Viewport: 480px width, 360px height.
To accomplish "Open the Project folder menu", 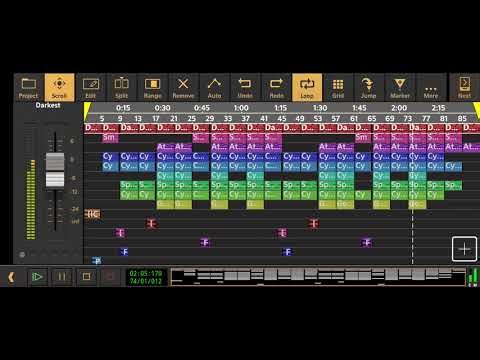I will pyautogui.click(x=29, y=87).
